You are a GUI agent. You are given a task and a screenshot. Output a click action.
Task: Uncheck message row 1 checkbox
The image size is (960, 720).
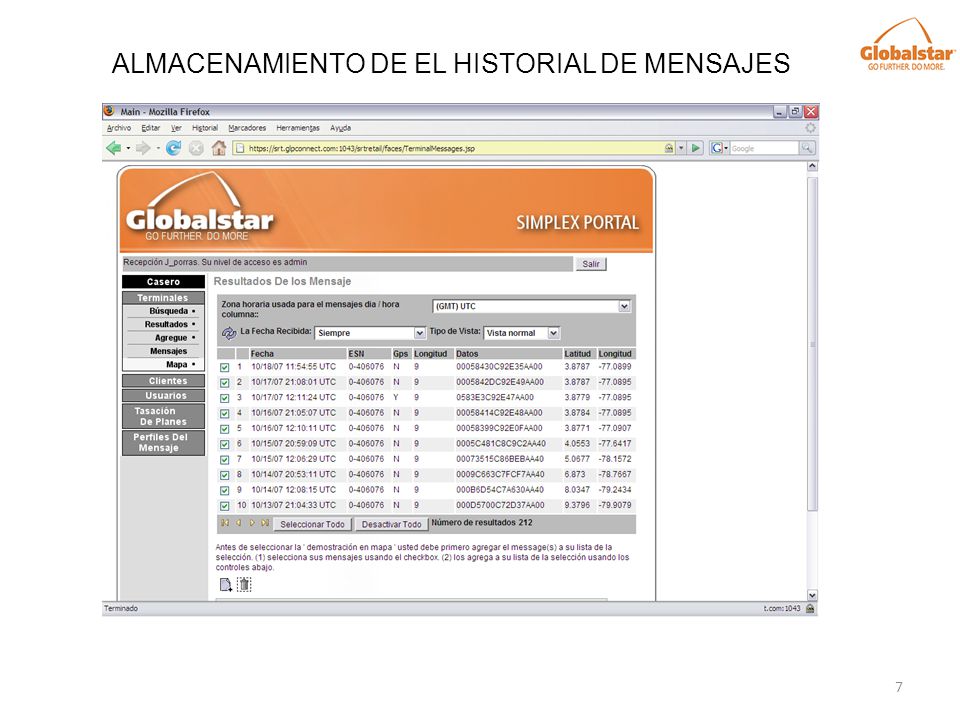pos(225,367)
